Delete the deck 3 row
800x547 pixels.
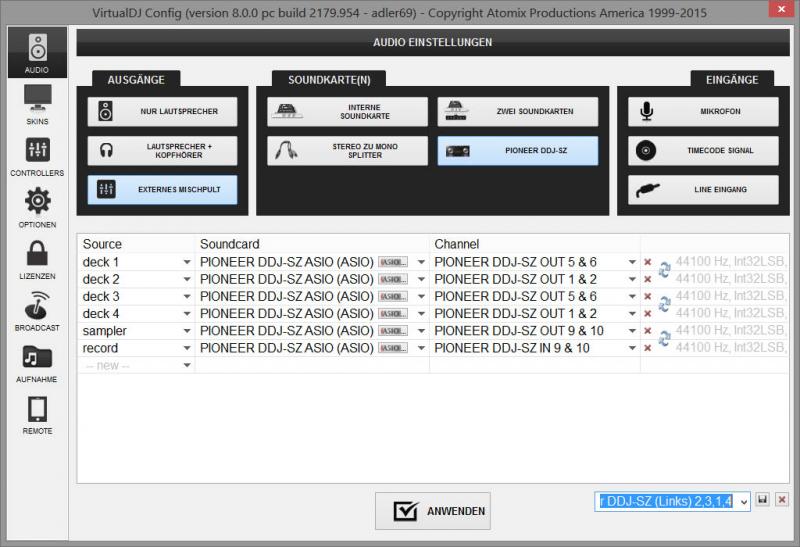click(x=647, y=296)
